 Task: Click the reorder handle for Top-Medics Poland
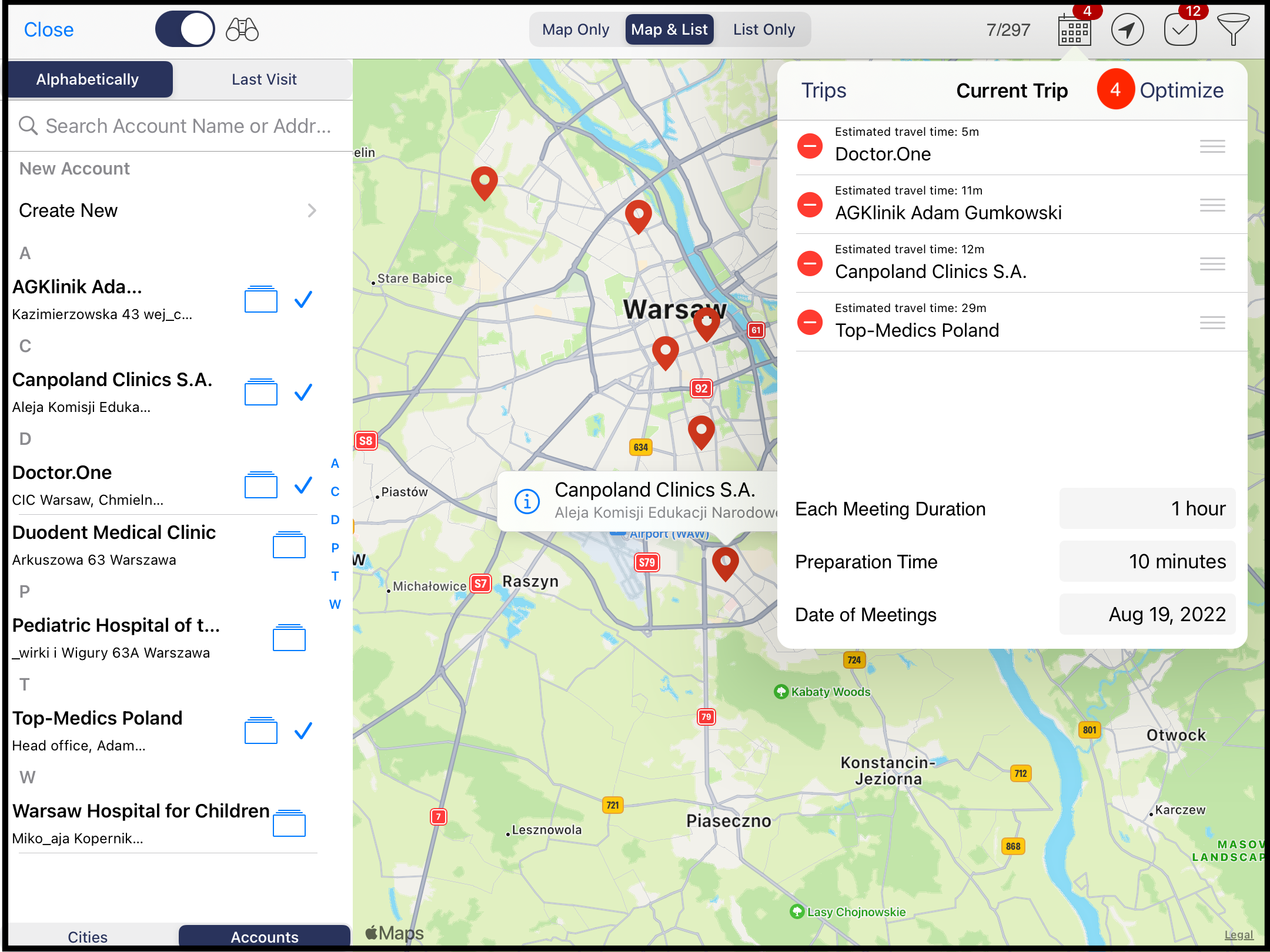click(1212, 323)
